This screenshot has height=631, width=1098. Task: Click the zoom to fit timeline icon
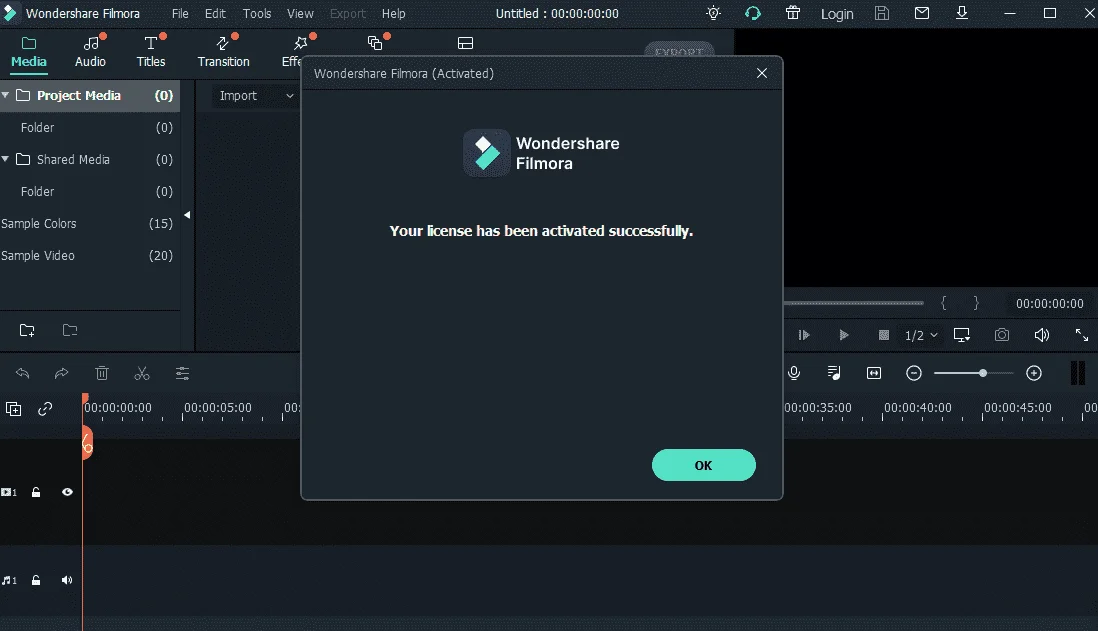pyautogui.click(x=874, y=373)
